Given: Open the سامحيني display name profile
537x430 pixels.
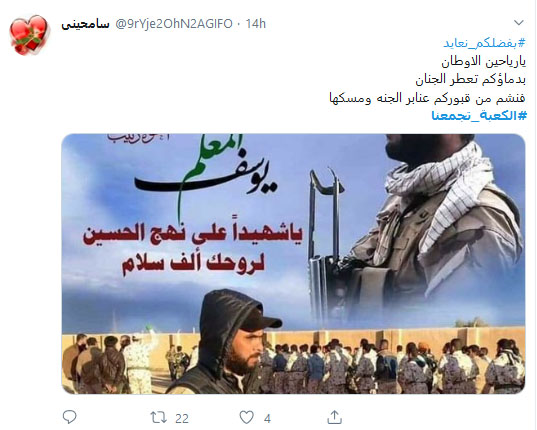Looking at the screenshot, I should [x=85, y=24].
